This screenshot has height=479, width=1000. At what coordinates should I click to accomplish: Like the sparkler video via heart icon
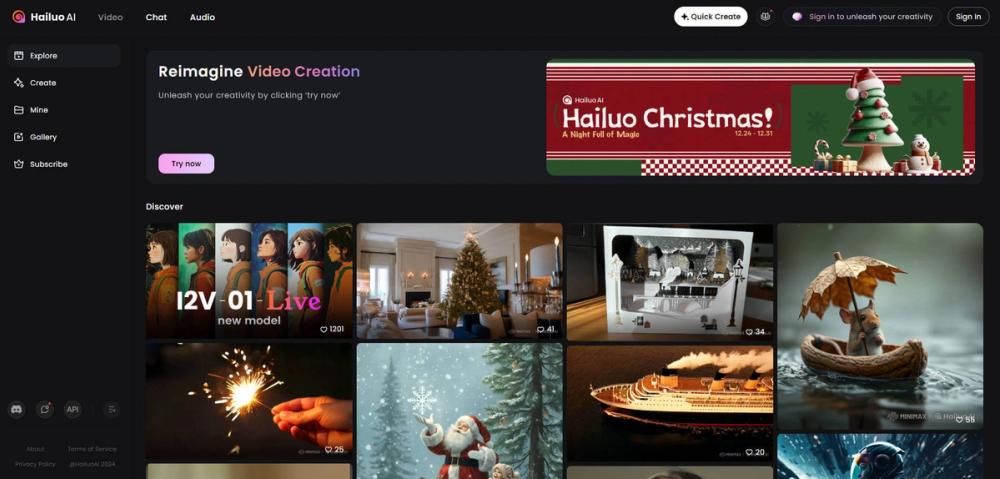328,450
